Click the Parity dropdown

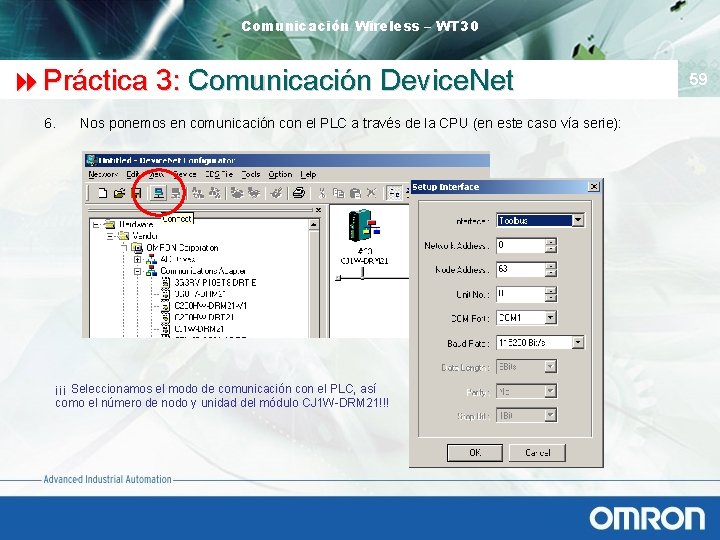527,391
